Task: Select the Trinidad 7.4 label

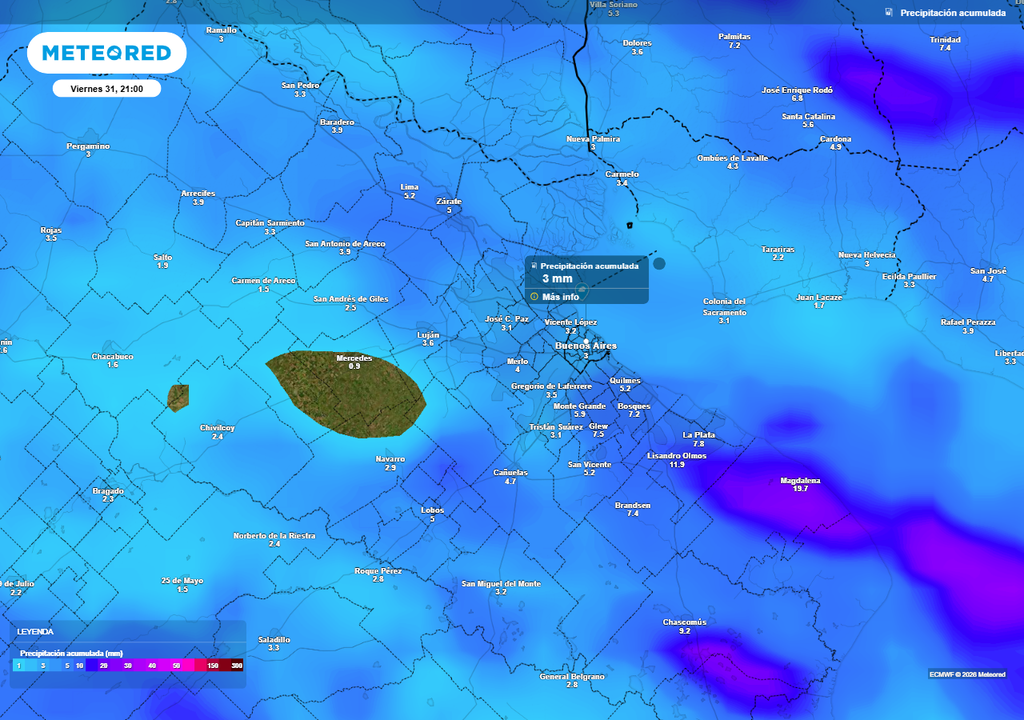Action: click(x=945, y=44)
